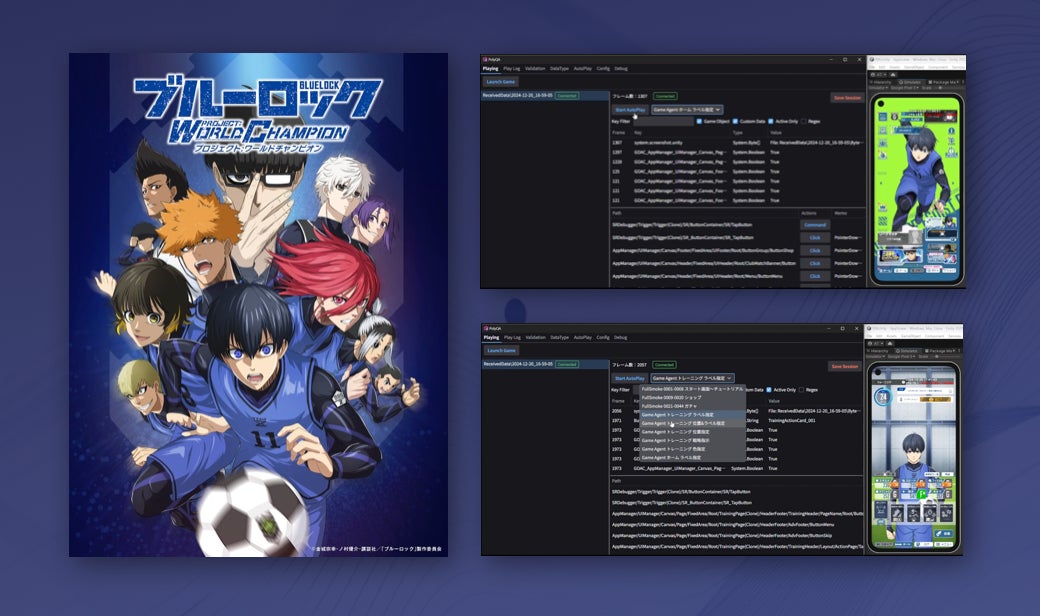The height and width of the screenshot is (616, 1040).
Task: Open Play Log tab in upper PolyQA window
Action: (511, 68)
